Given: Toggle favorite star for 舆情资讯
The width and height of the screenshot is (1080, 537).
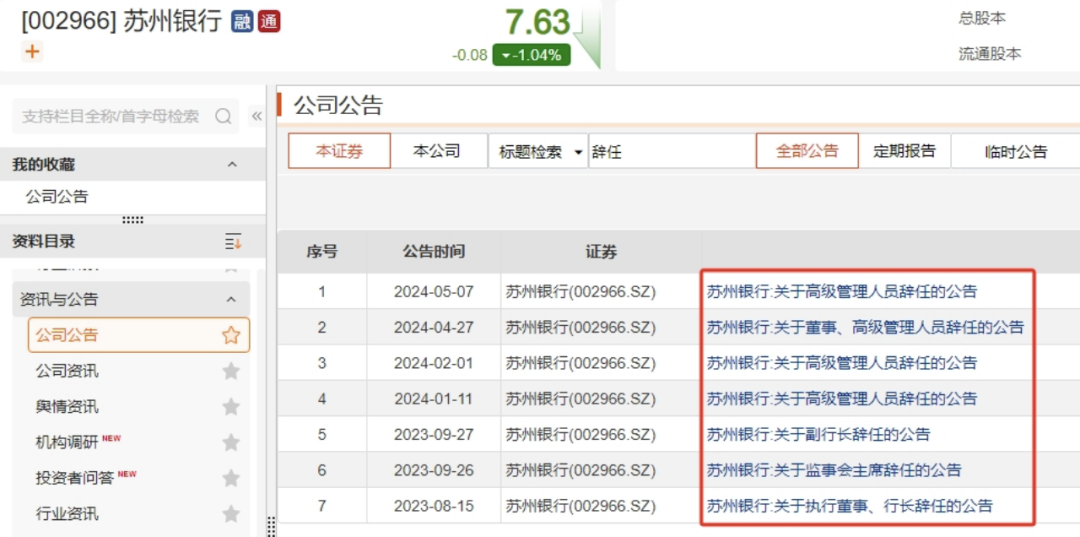Looking at the screenshot, I should pyautogui.click(x=231, y=407).
